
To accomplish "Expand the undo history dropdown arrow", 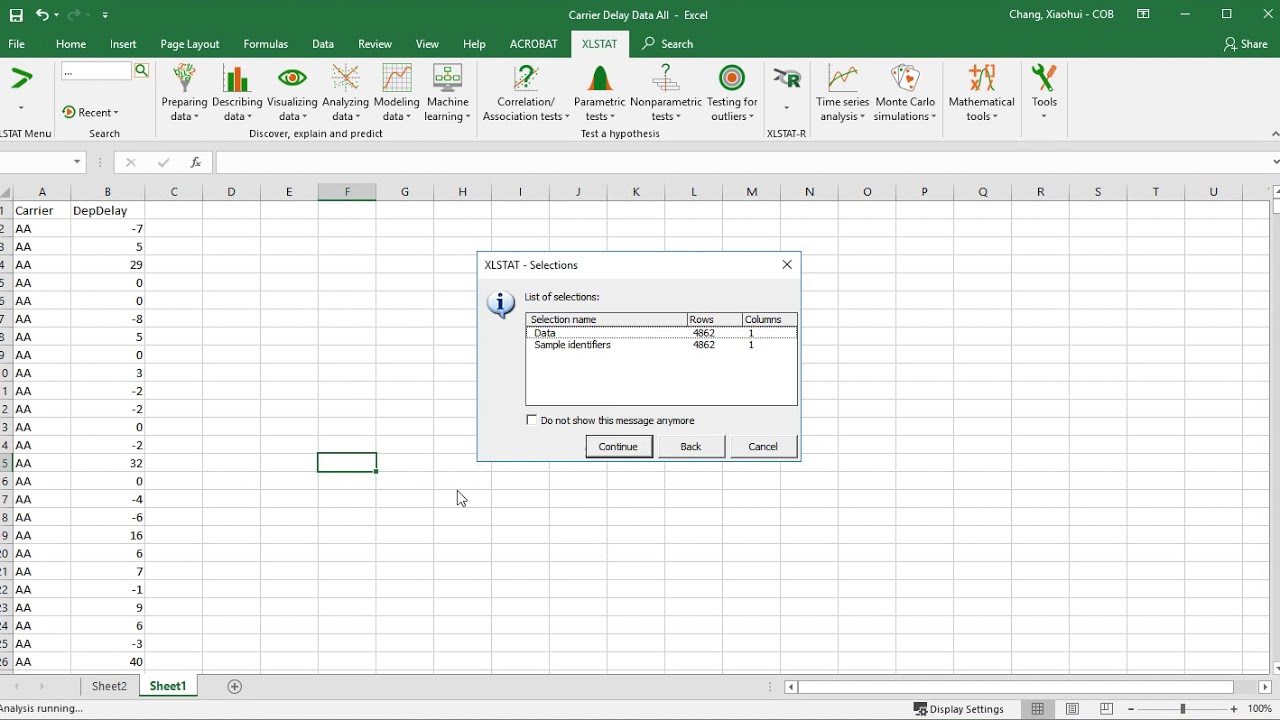I will pyautogui.click(x=58, y=15).
